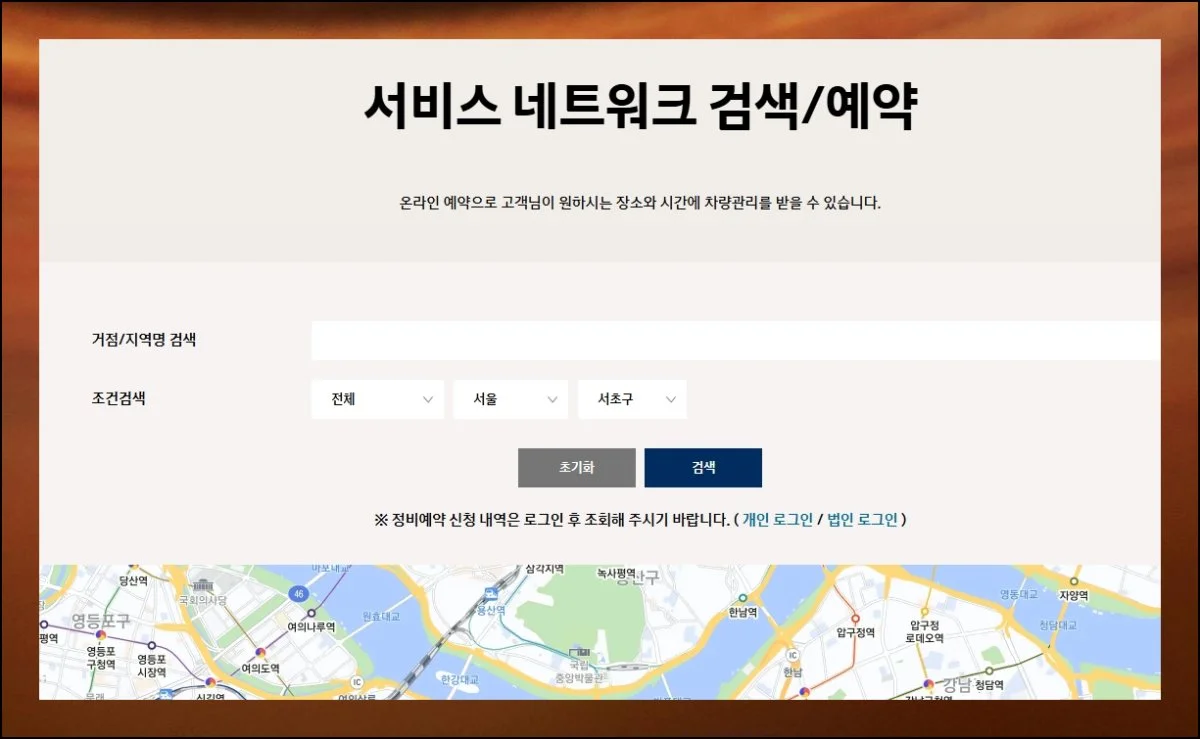
Task: Open the 서초구 district dropdown
Action: (632, 399)
